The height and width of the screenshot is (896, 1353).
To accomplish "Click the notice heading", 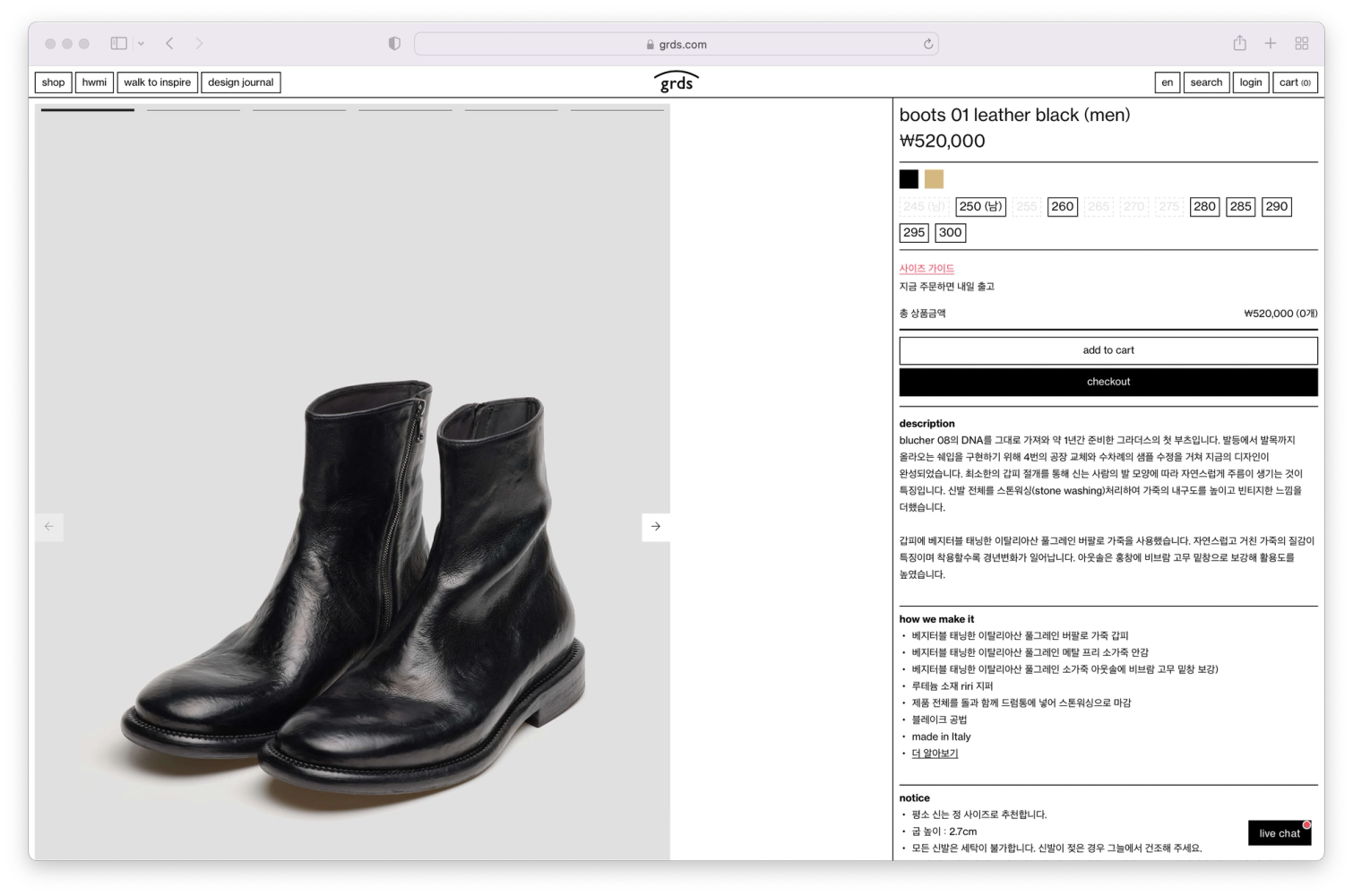I will tap(915, 798).
